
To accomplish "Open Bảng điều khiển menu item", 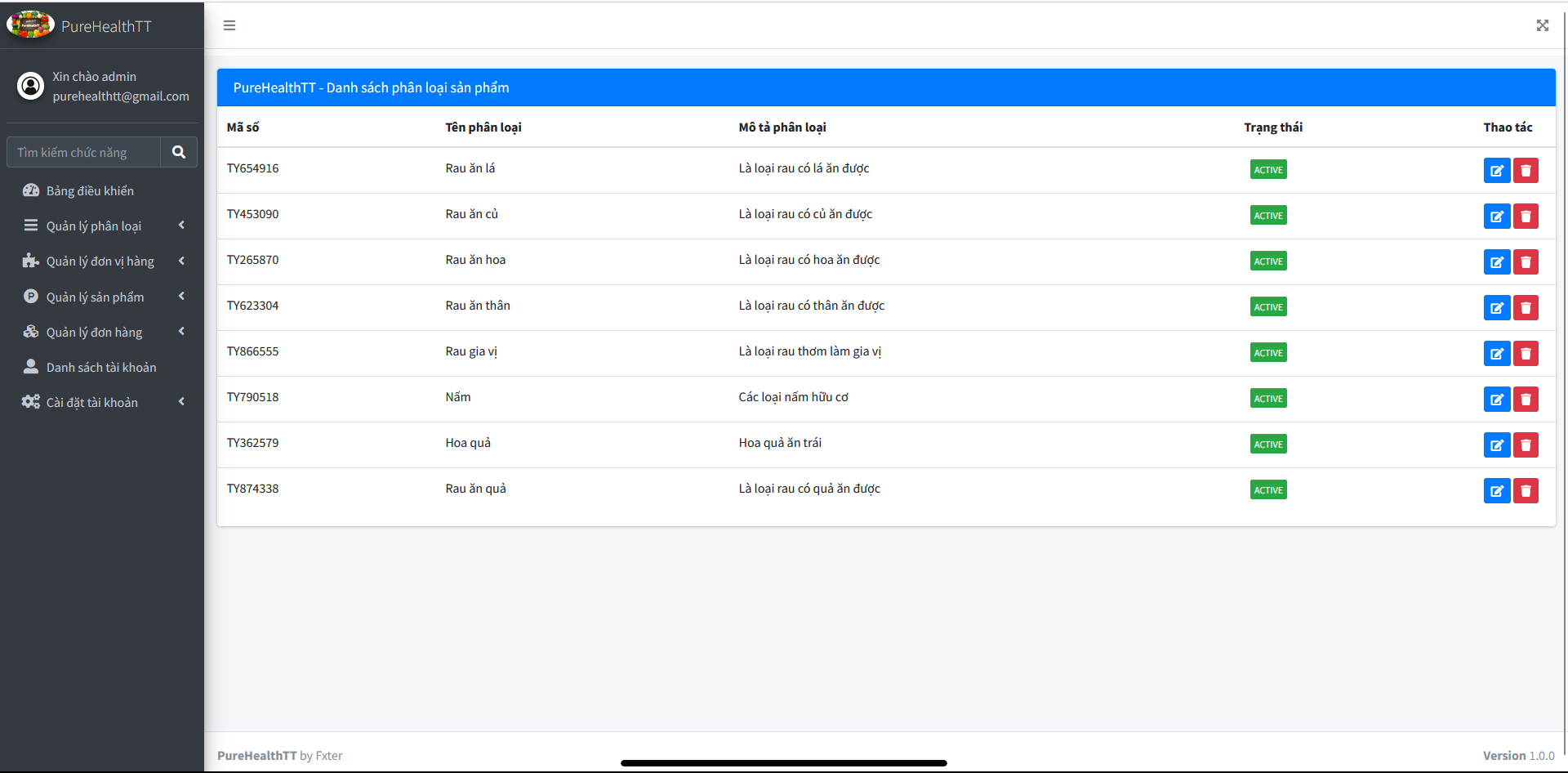I will point(102,190).
